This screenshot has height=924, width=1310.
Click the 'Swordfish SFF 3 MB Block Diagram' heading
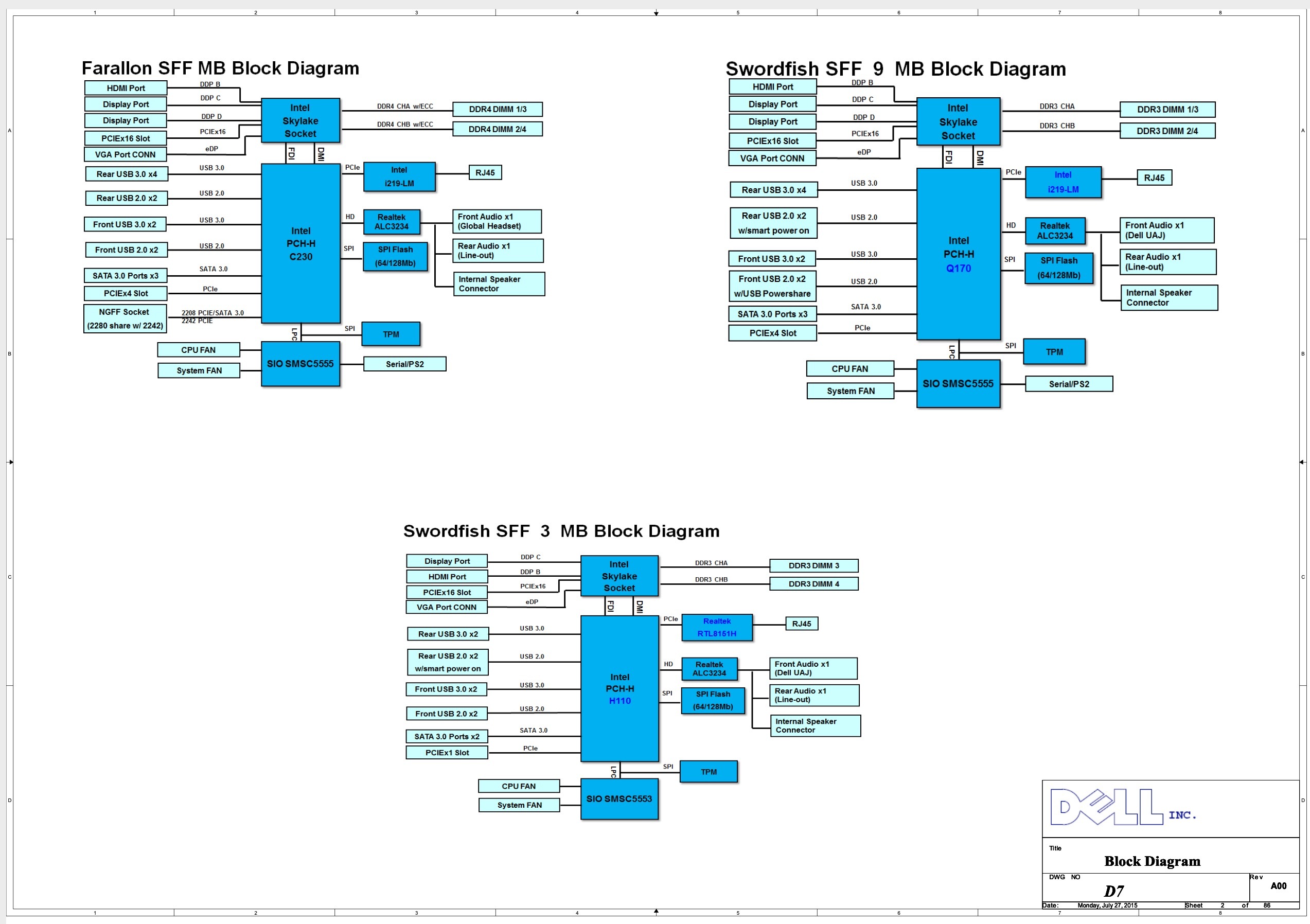pyautogui.click(x=561, y=531)
